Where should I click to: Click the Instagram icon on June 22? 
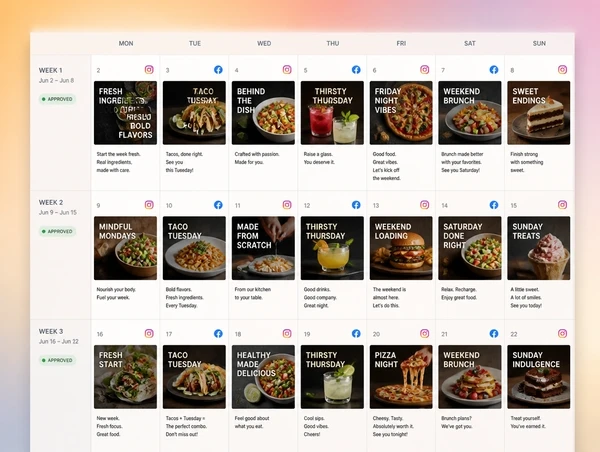coord(562,333)
